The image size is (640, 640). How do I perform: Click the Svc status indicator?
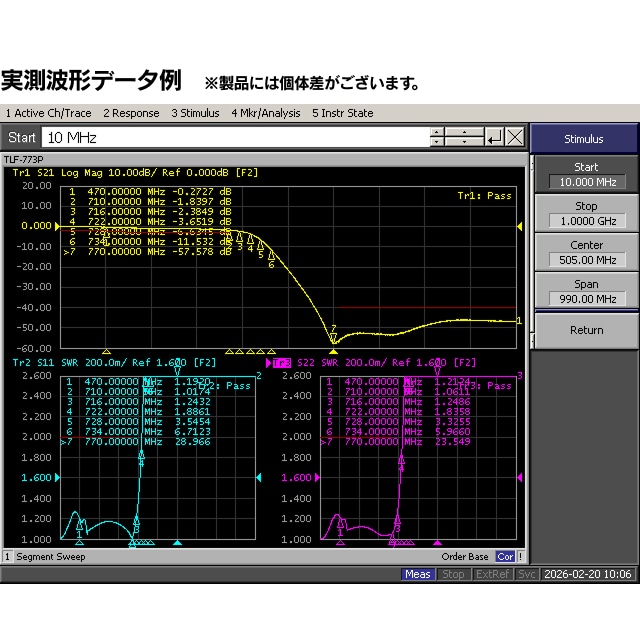(526, 574)
